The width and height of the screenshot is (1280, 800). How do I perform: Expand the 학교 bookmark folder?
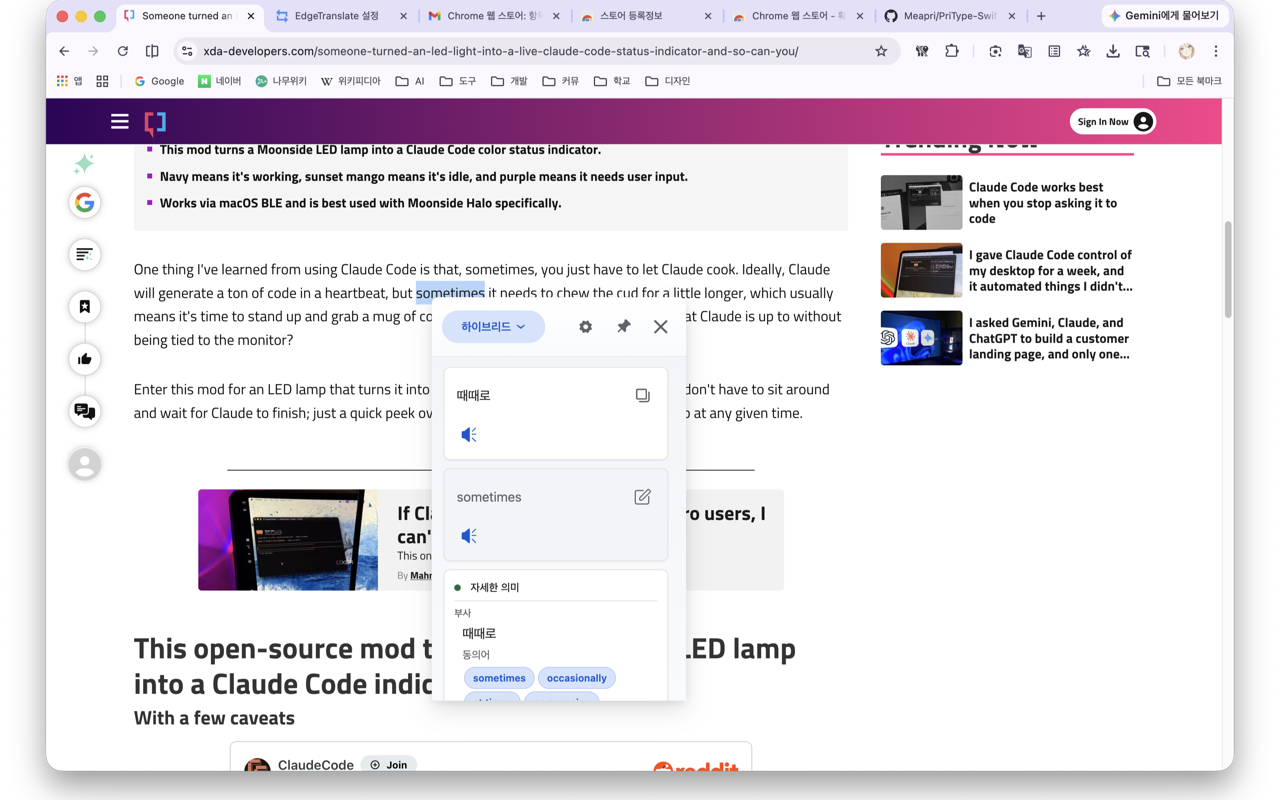click(612, 81)
